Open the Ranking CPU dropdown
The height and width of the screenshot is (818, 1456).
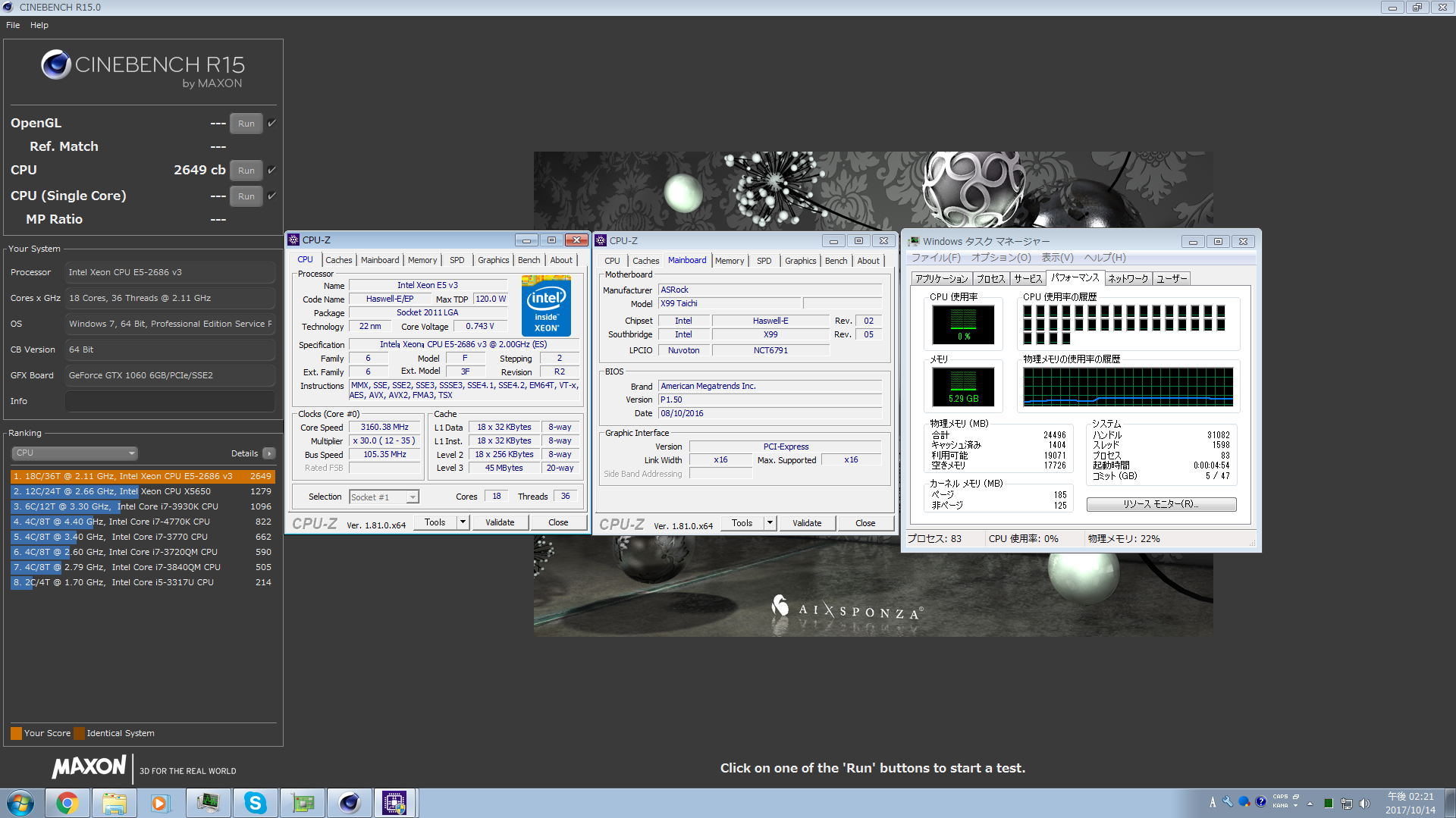point(74,453)
